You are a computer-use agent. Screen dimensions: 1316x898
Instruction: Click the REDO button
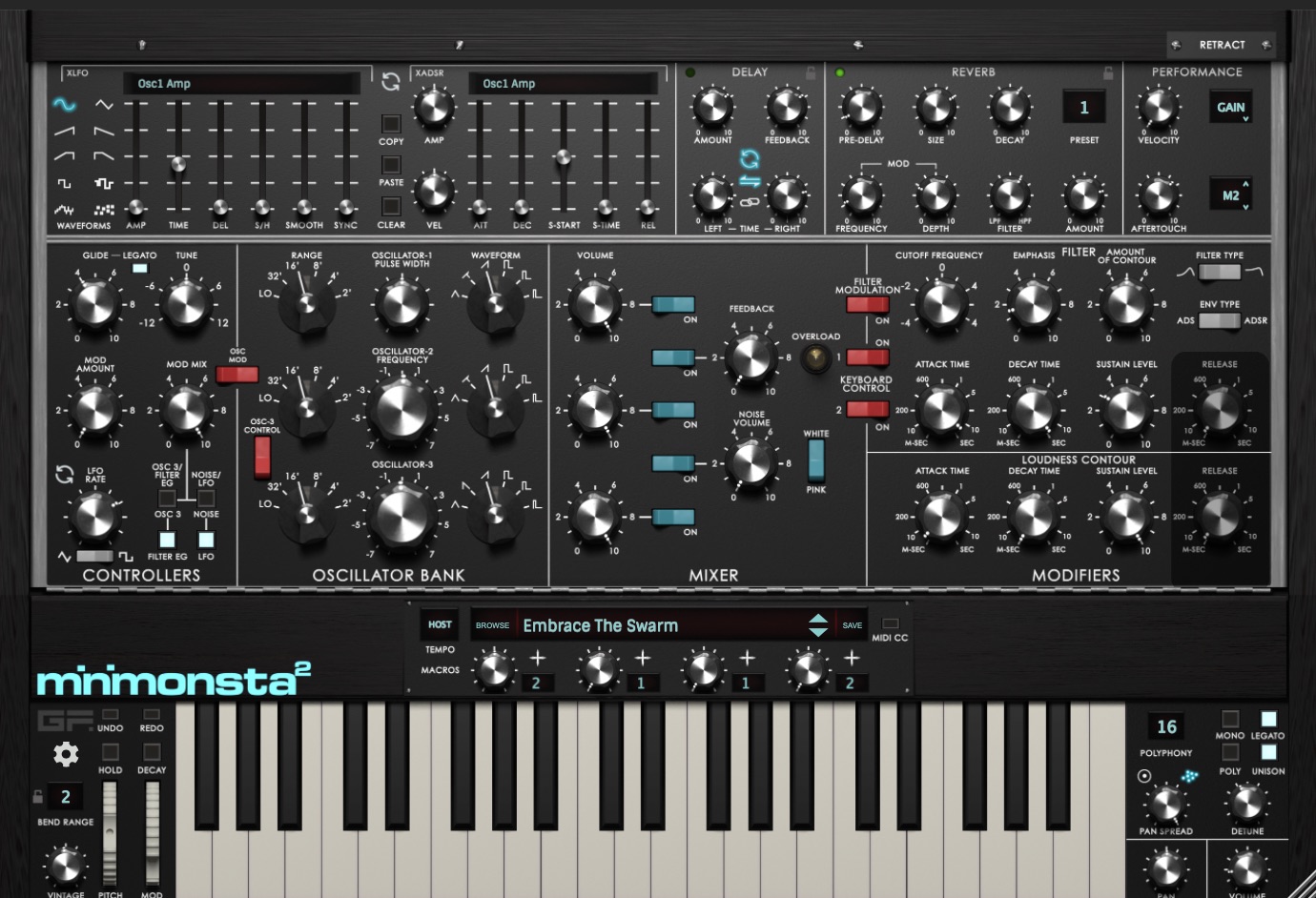(152, 714)
